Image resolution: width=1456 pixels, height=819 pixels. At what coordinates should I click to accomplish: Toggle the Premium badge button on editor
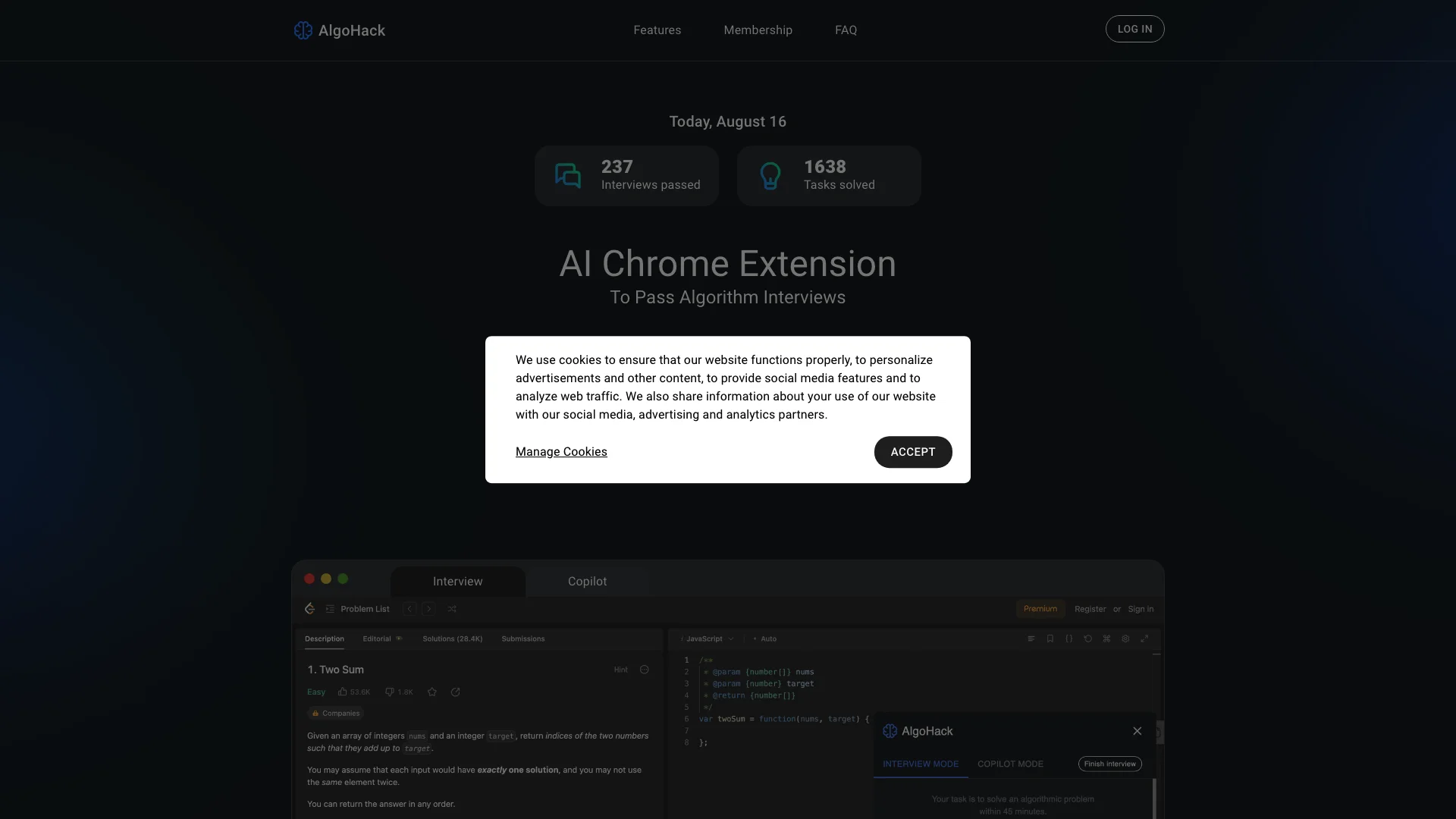pos(1040,608)
